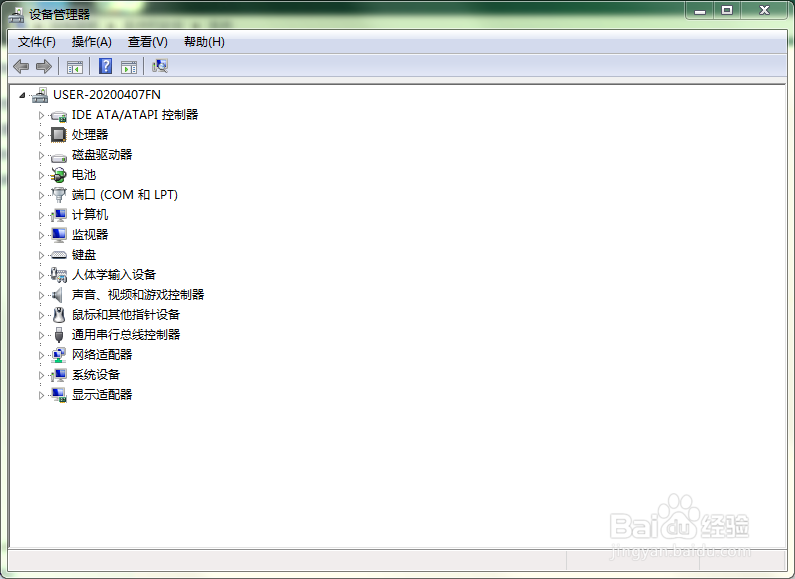Select the 处理器 label
795x579 pixels.
tap(90, 135)
